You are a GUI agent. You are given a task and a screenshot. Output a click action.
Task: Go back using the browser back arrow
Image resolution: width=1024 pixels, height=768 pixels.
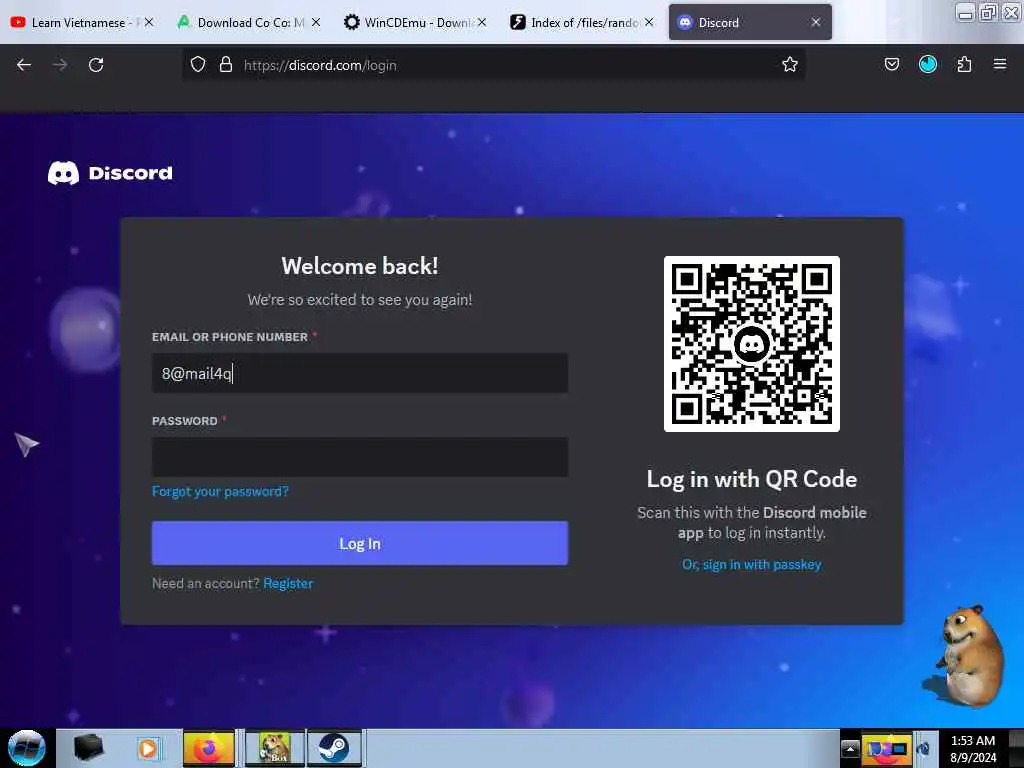pyautogui.click(x=24, y=65)
